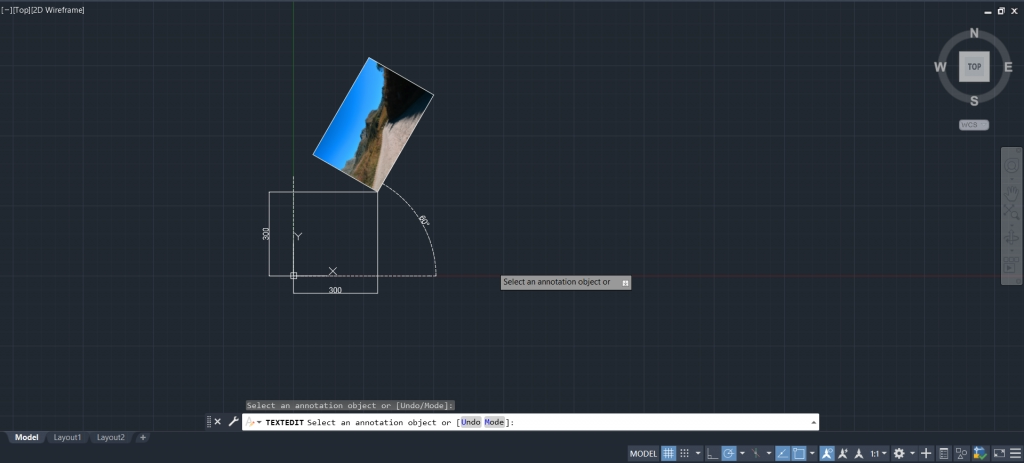Toggle 2D object snap
The height and width of the screenshot is (463, 1024).
pyautogui.click(x=799, y=453)
